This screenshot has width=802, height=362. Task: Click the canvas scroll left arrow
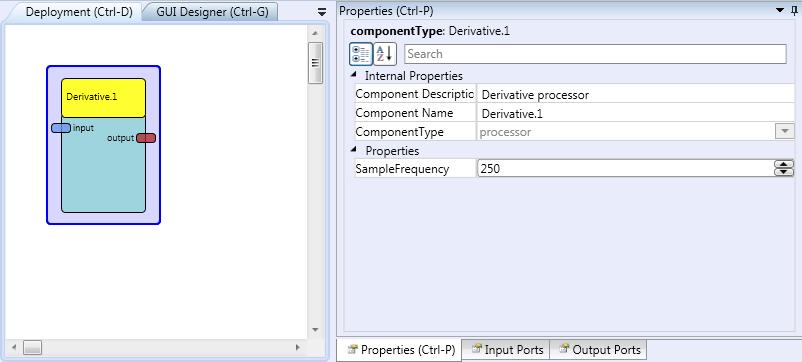(x=14, y=348)
